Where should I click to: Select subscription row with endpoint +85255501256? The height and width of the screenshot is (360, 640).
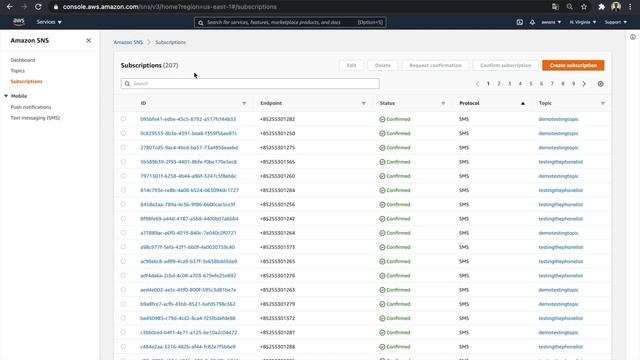coord(123,204)
